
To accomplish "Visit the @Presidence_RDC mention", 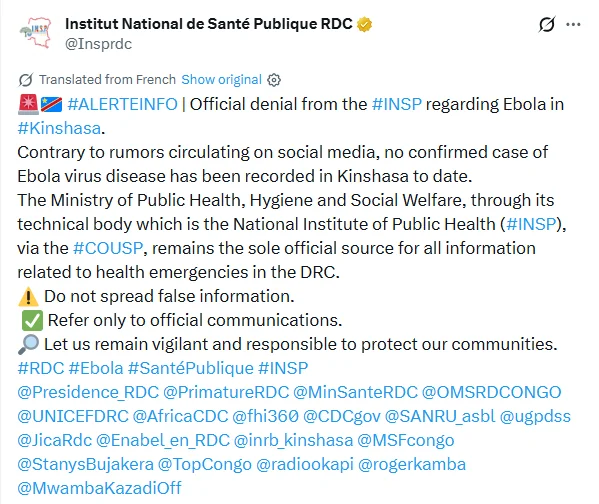I will (x=88, y=392).
